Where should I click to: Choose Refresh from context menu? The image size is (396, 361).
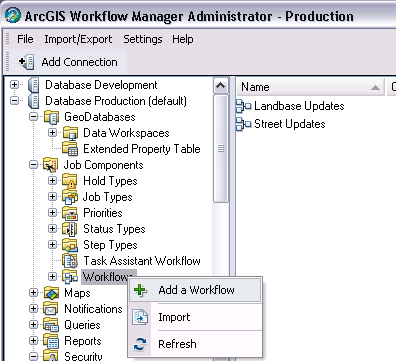pos(195,344)
